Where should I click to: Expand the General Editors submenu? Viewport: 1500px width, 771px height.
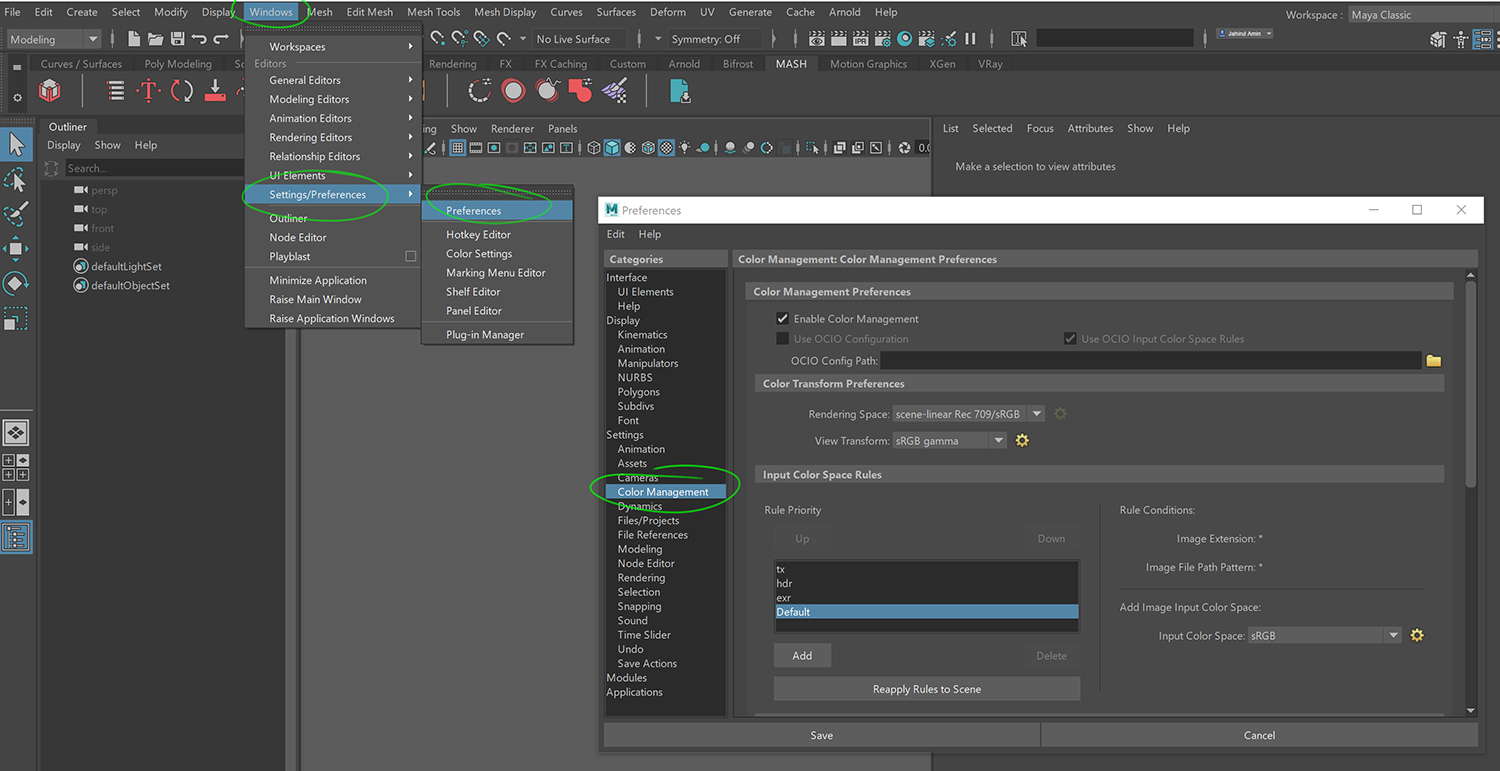coord(333,80)
